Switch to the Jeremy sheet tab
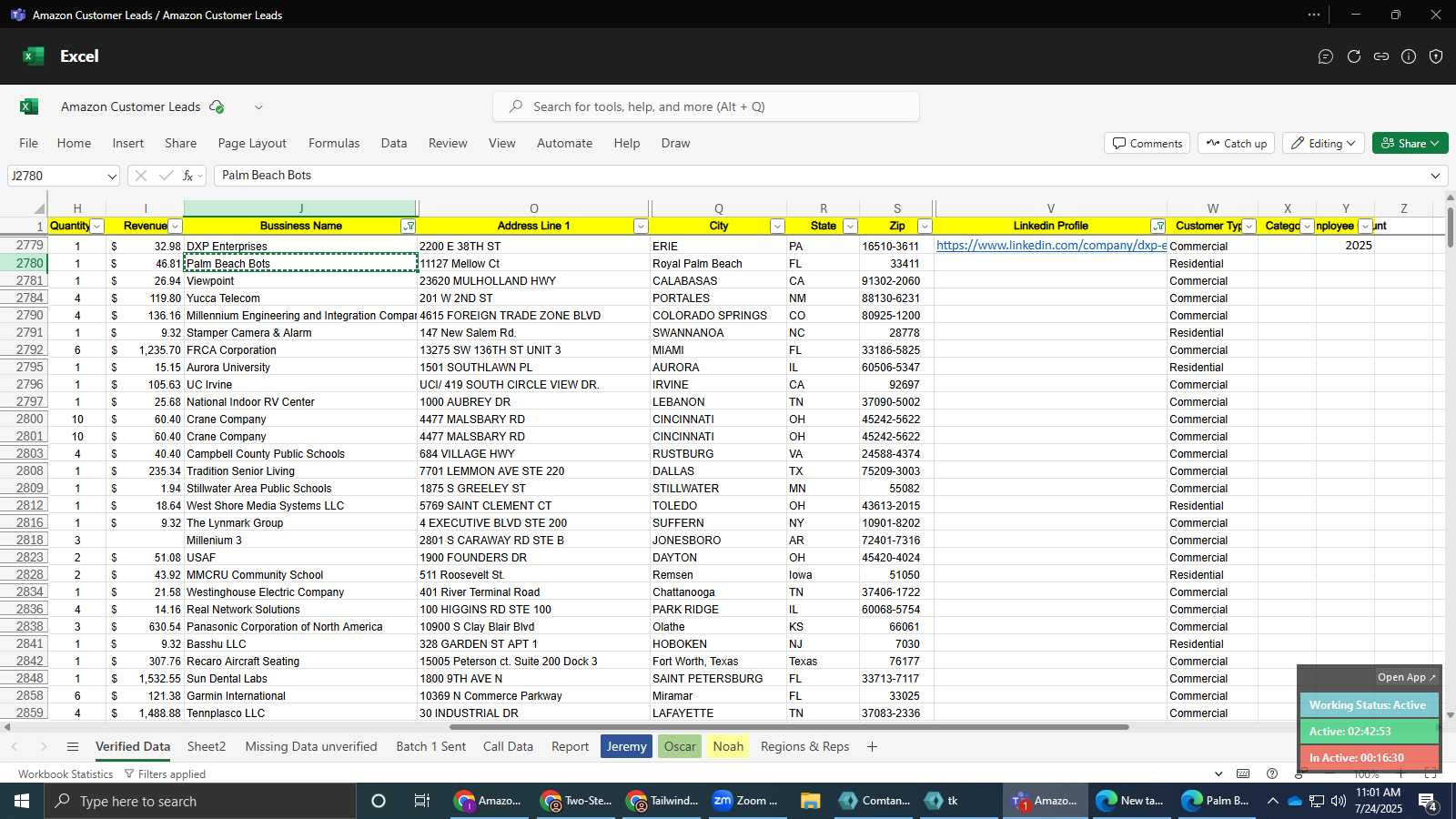The width and height of the screenshot is (1456, 819). pyautogui.click(x=627, y=747)
